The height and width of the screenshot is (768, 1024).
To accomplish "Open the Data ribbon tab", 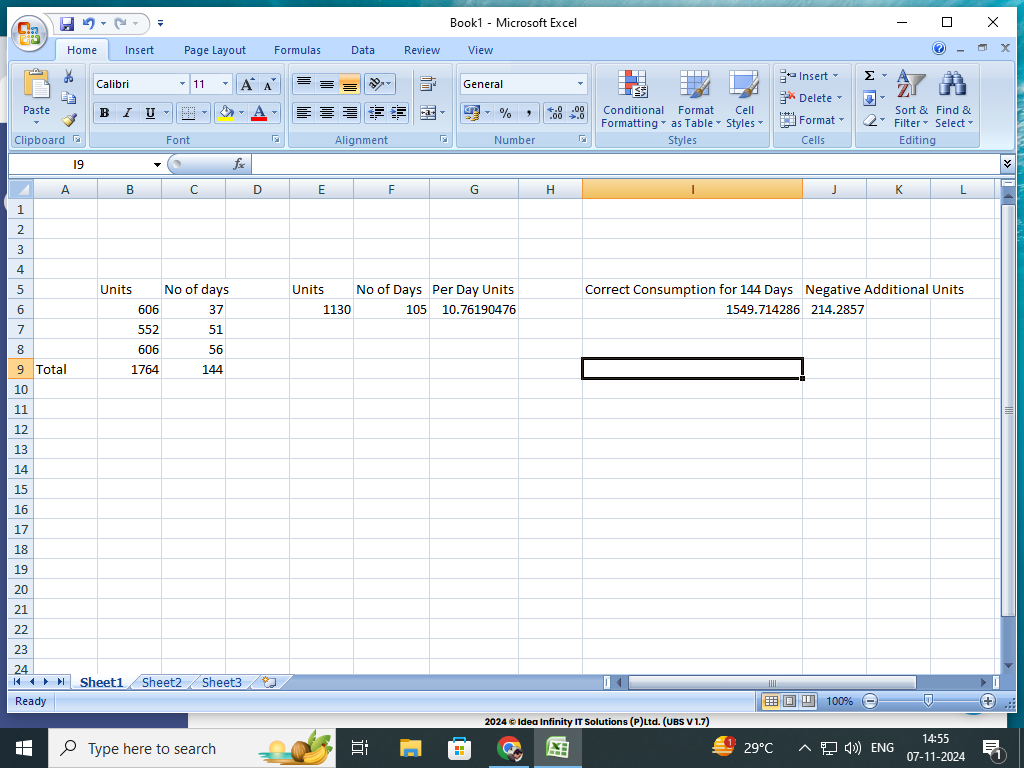I will coord(362,50).
